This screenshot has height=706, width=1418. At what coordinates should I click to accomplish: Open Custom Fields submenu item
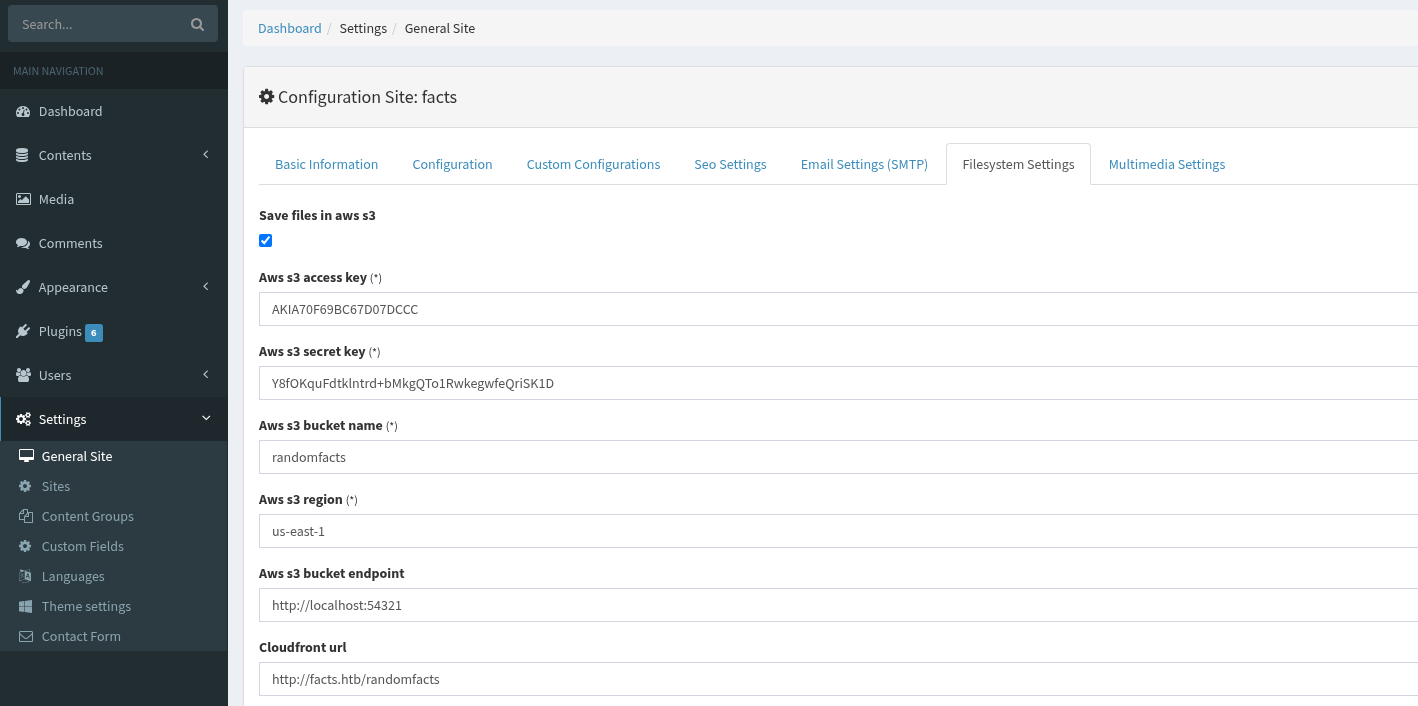(x=114, y=546)
